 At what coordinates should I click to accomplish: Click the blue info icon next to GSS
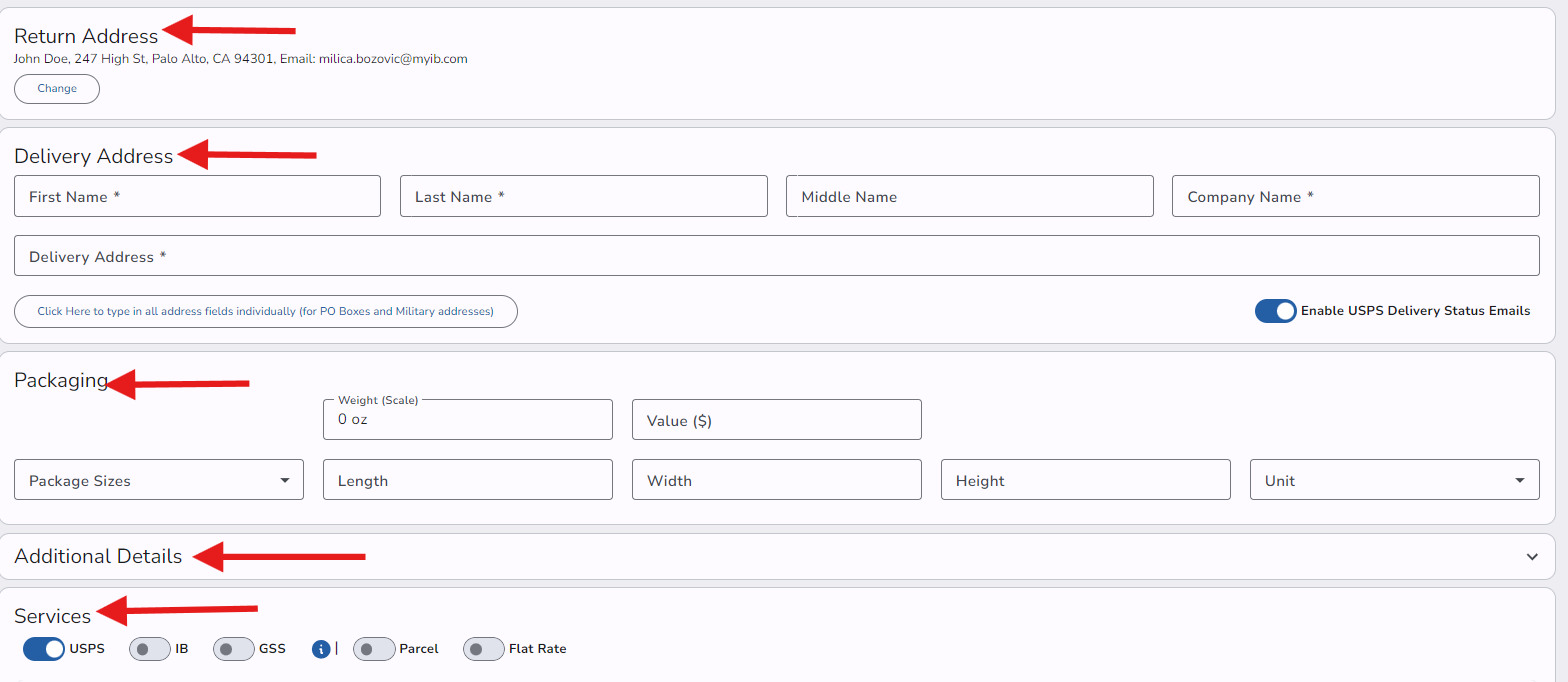(x=321, y=649)
